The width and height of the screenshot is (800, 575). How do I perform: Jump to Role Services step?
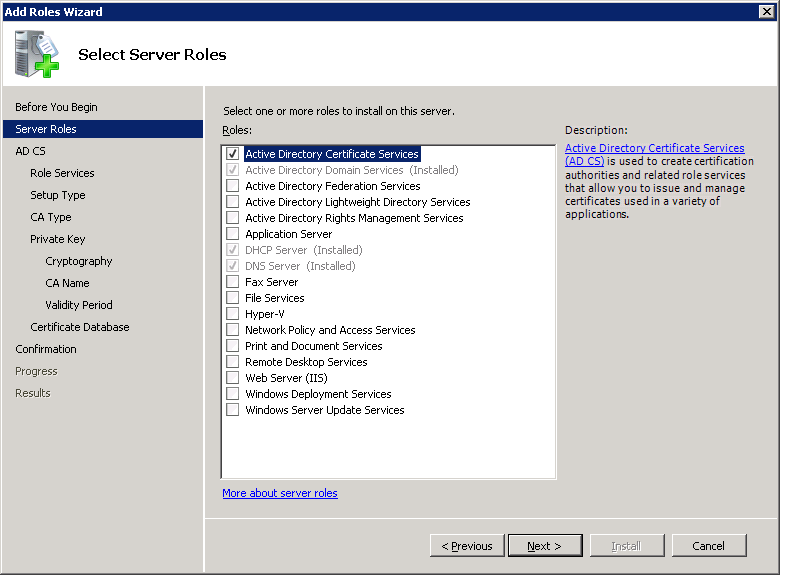(x=62, y=173)
